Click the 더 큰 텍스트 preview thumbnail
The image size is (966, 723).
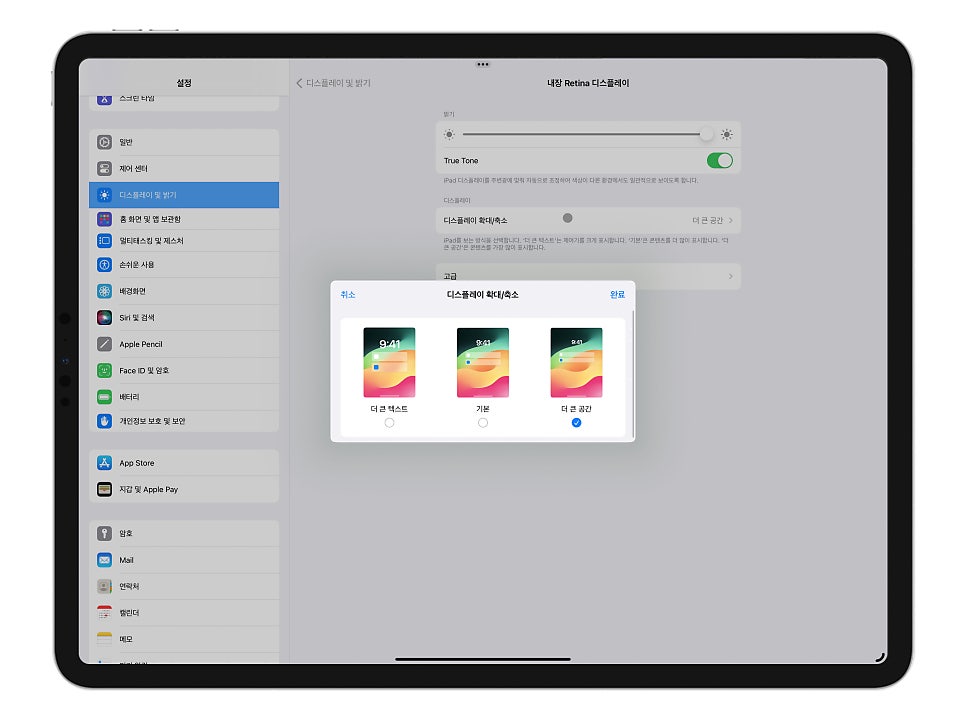[389, 363]
